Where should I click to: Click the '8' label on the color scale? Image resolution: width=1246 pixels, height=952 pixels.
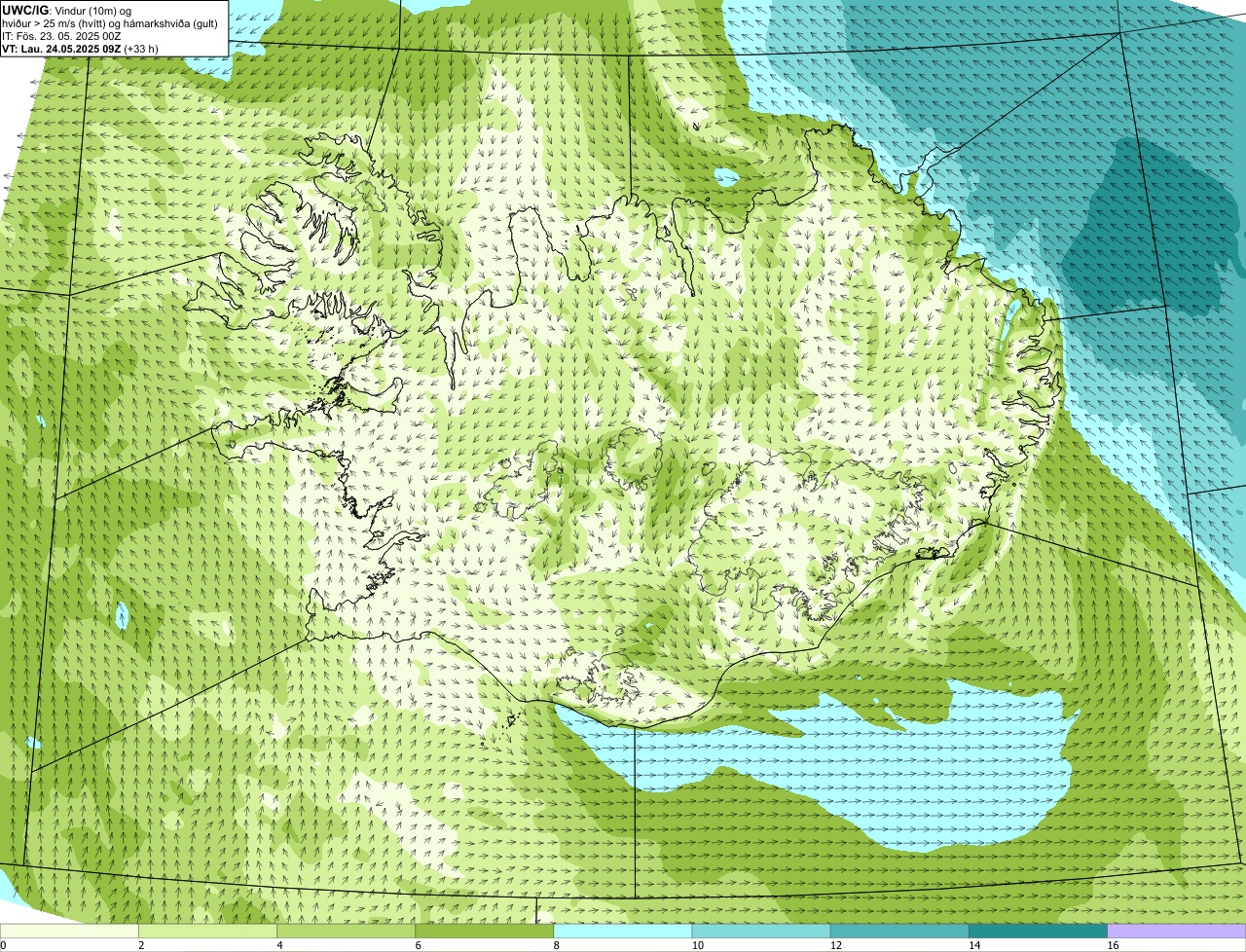(557, 945)
